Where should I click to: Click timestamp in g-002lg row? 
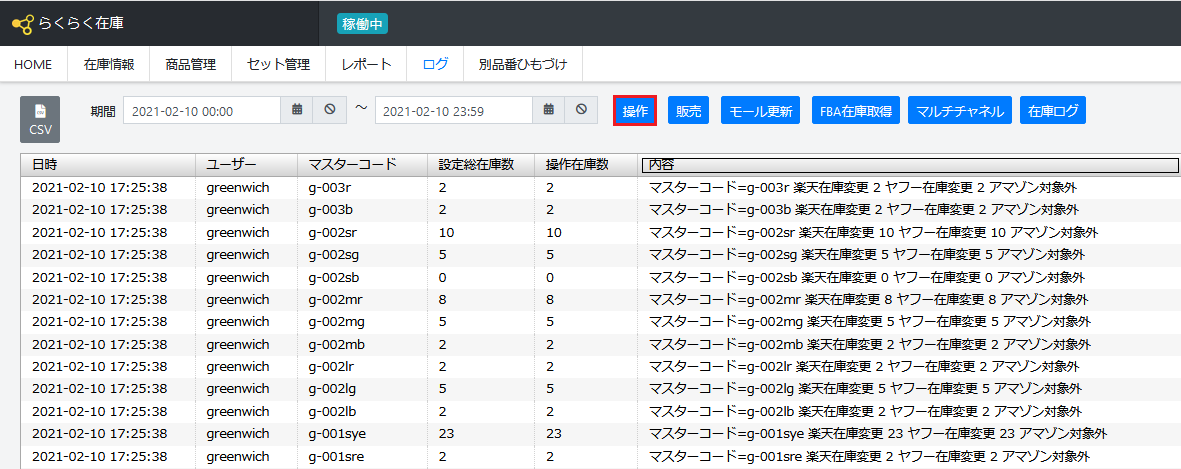coord(99,388)
